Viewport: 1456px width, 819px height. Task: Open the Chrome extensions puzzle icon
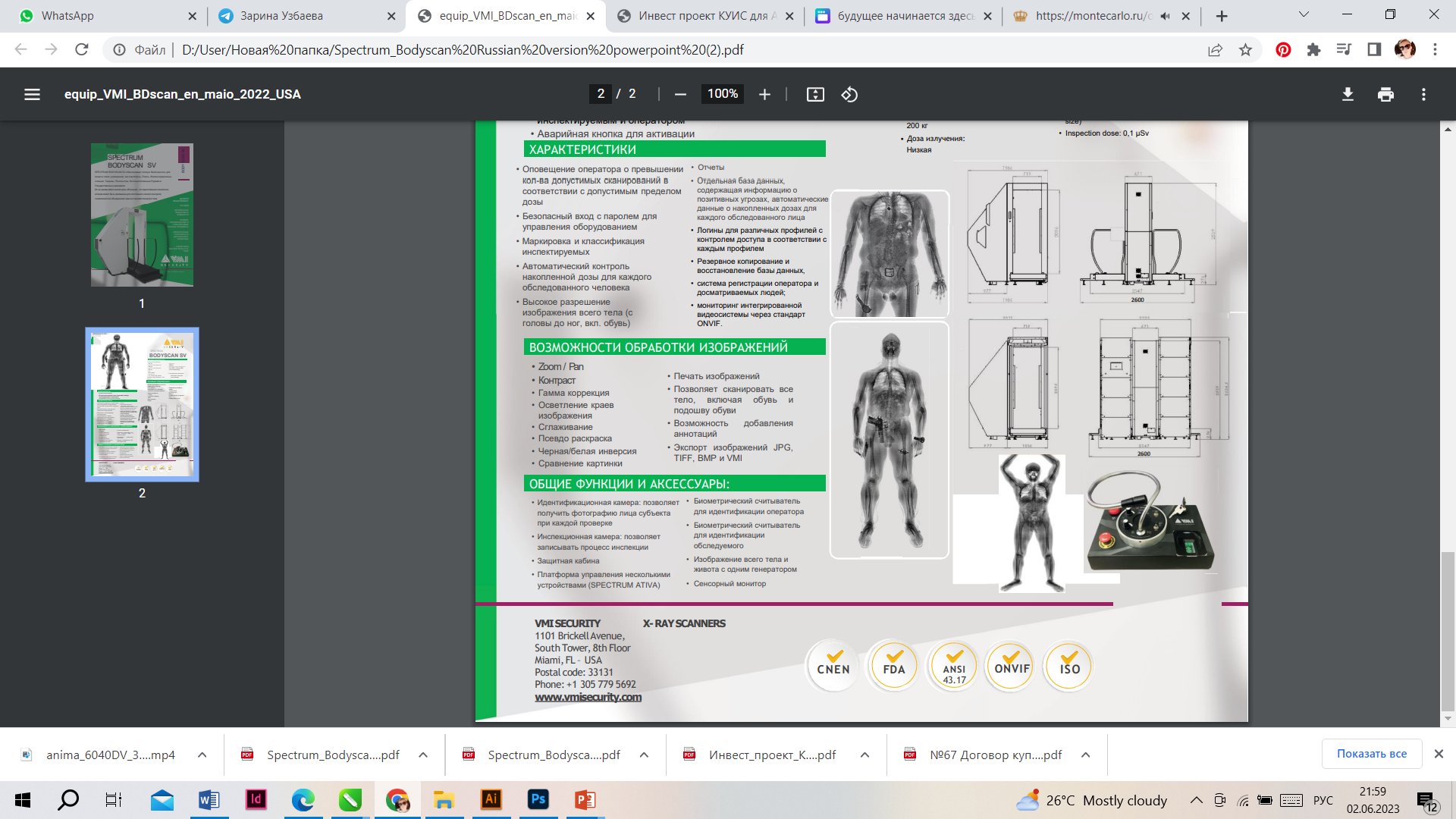pyautogui.click(x=1313, y=50)
